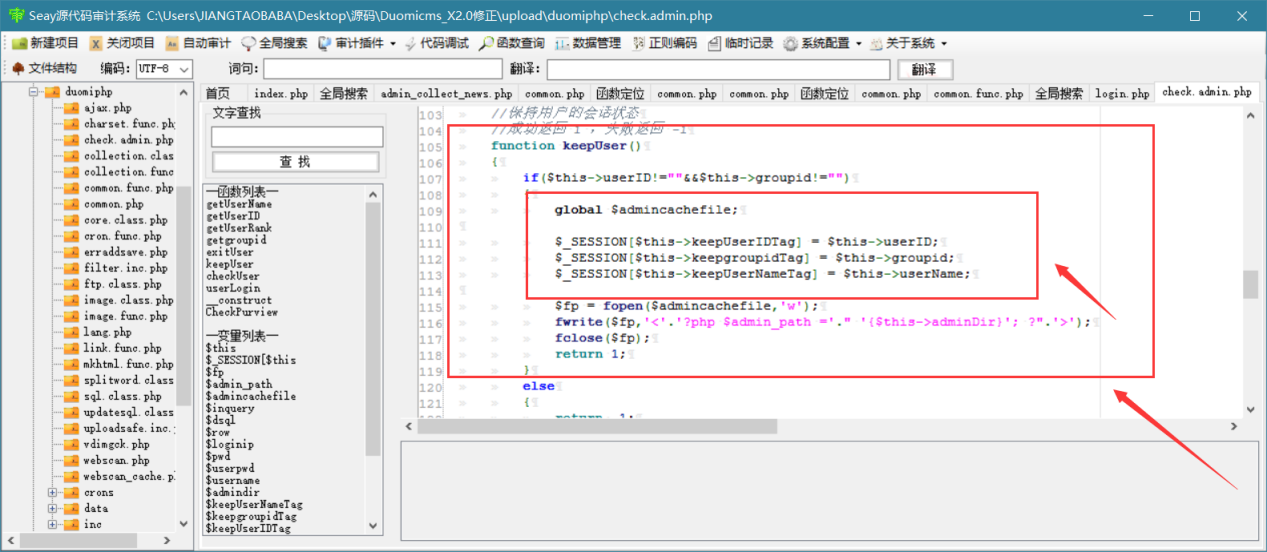Screen dimensions: 1267x552
Task: Open the 正则编码 tool
Action: [664, 43]
